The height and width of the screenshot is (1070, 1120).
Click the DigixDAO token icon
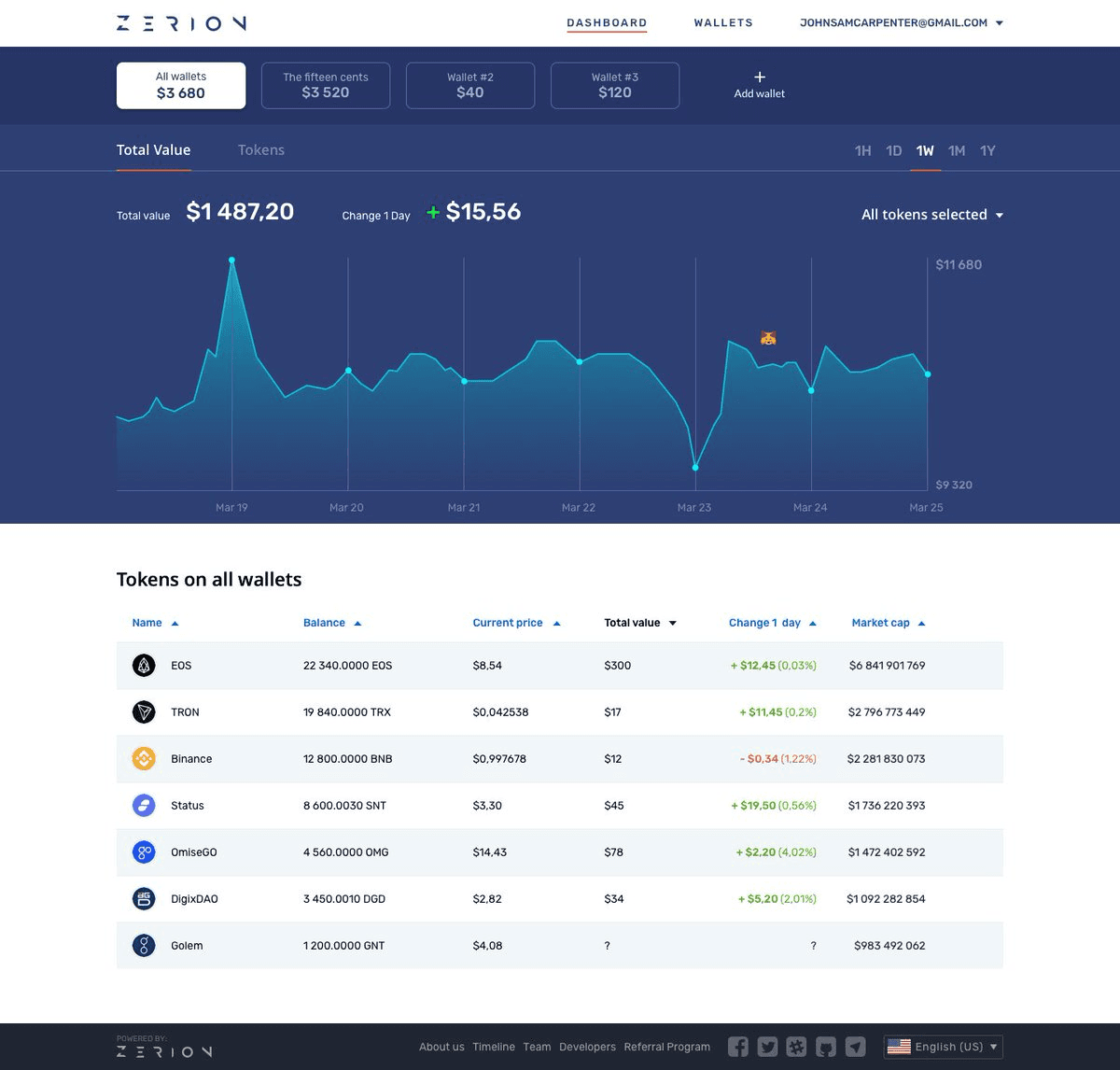pos(144,899)
